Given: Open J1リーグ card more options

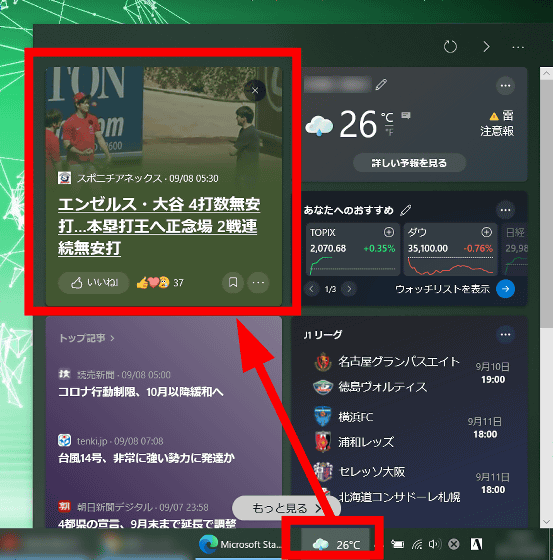Looking at the screenshot, I should (505, 335).
